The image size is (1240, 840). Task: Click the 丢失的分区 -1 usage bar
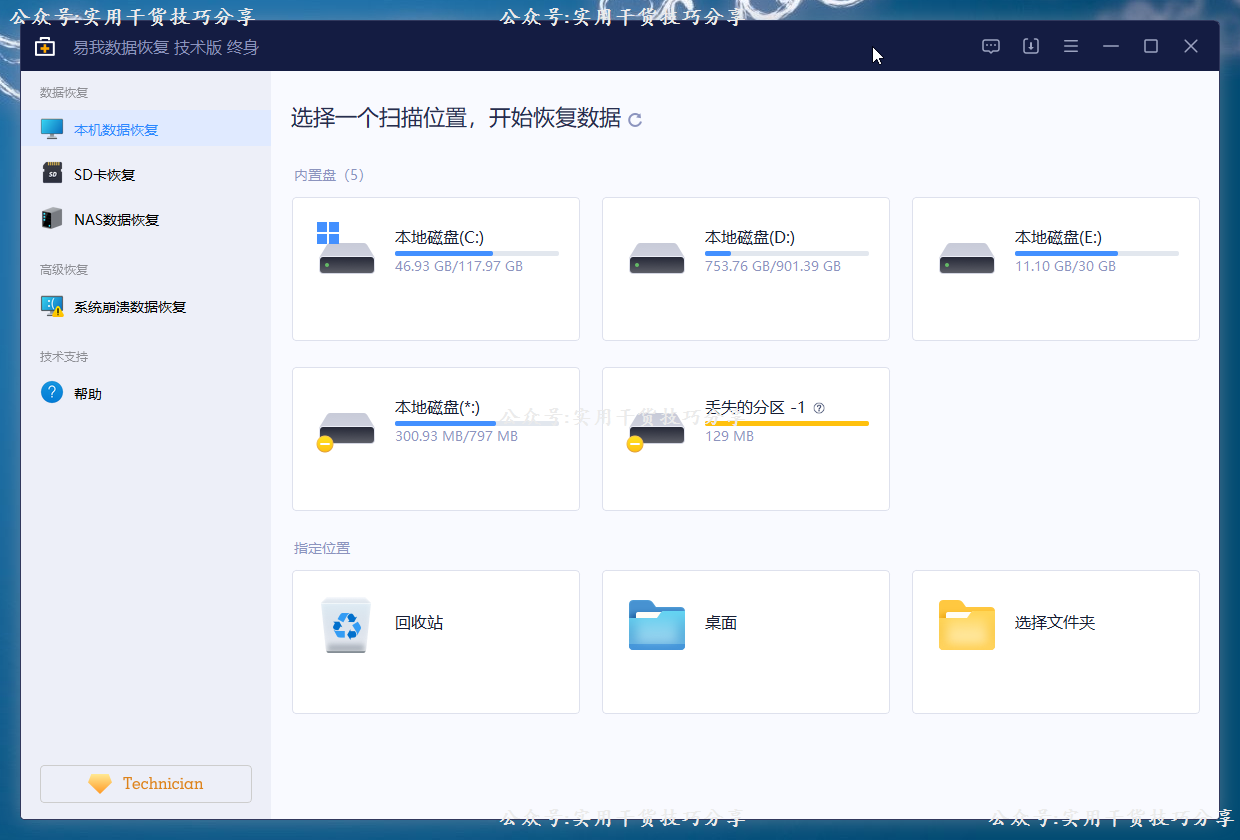tap(787, 424)
